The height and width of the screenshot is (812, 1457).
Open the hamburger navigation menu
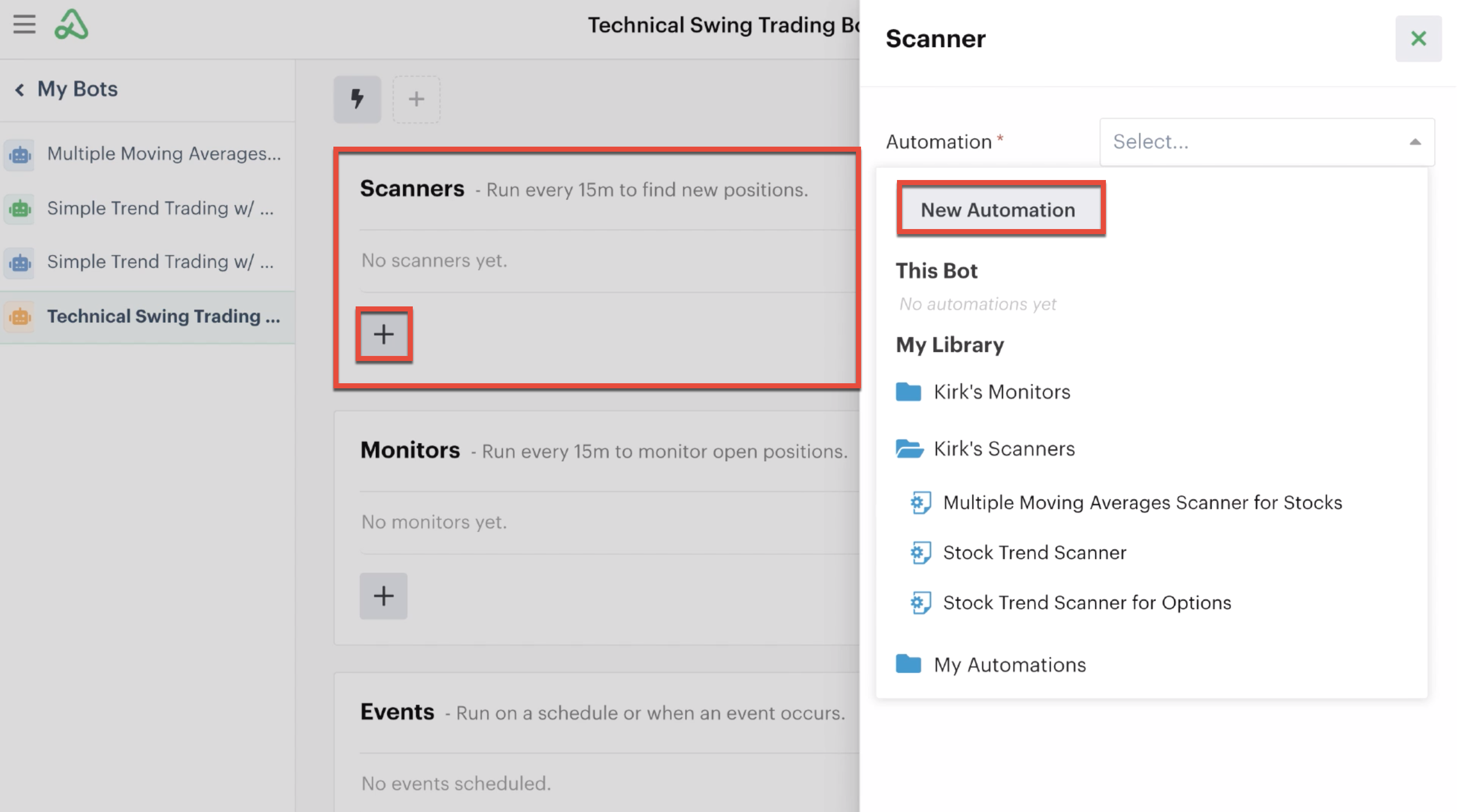[x=24, y=24]
